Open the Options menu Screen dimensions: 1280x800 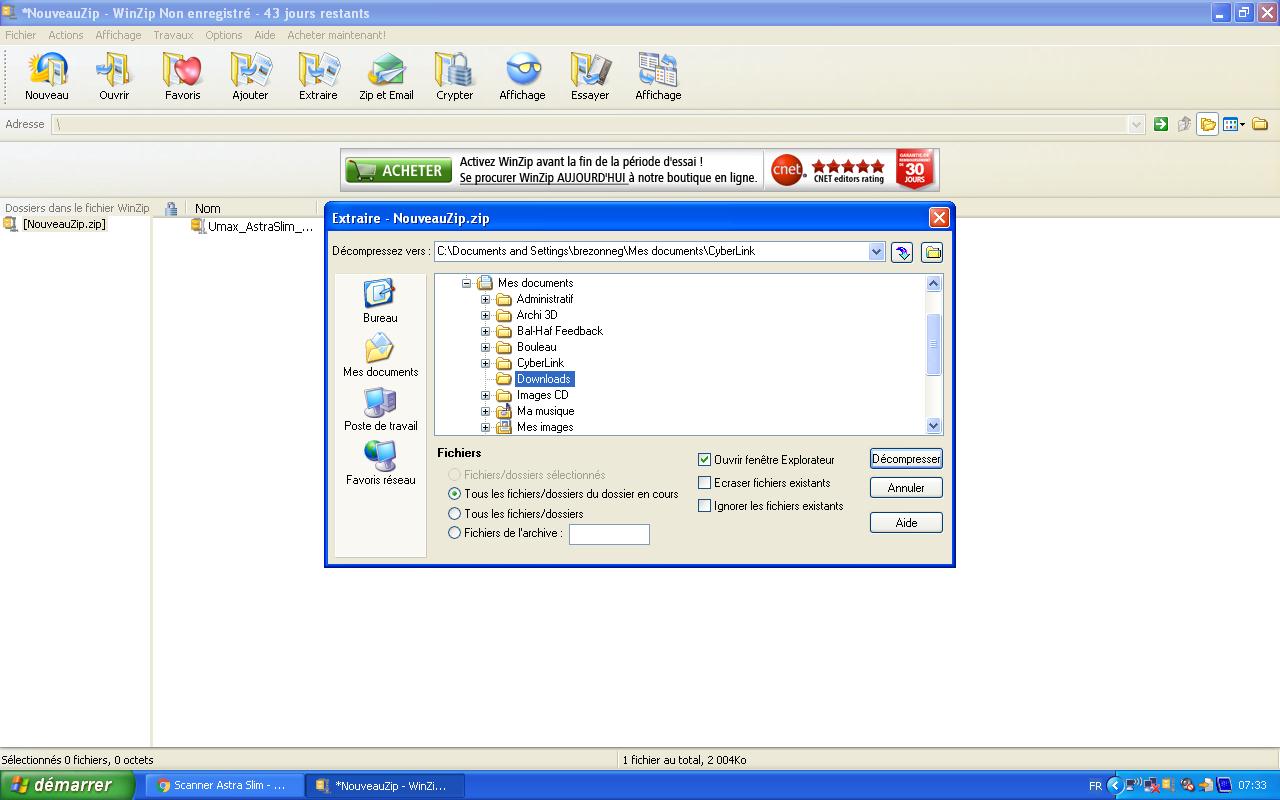tap(224, 35)
